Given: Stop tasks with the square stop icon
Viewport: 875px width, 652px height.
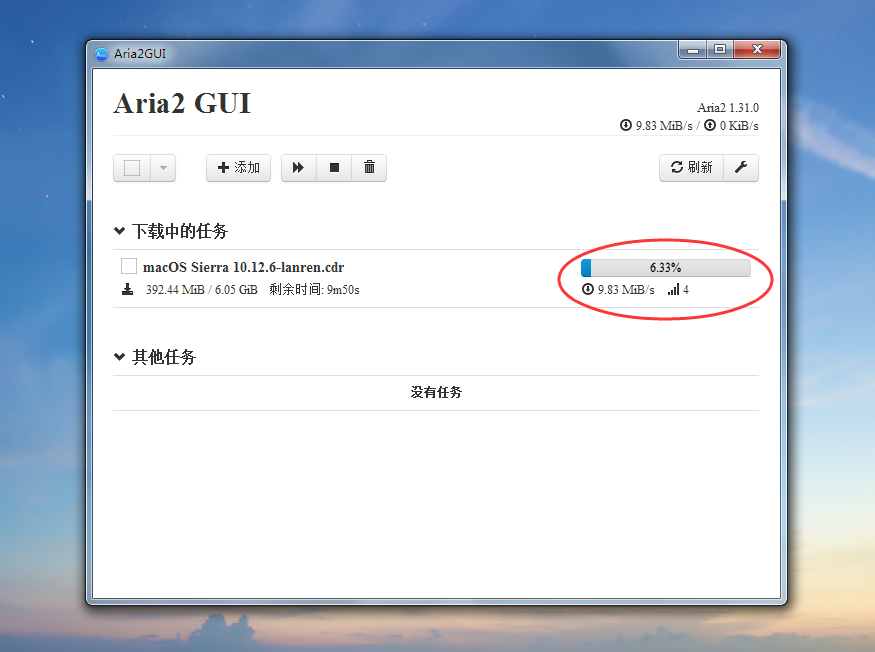Looking at the screenshot, I should [334, 167].
